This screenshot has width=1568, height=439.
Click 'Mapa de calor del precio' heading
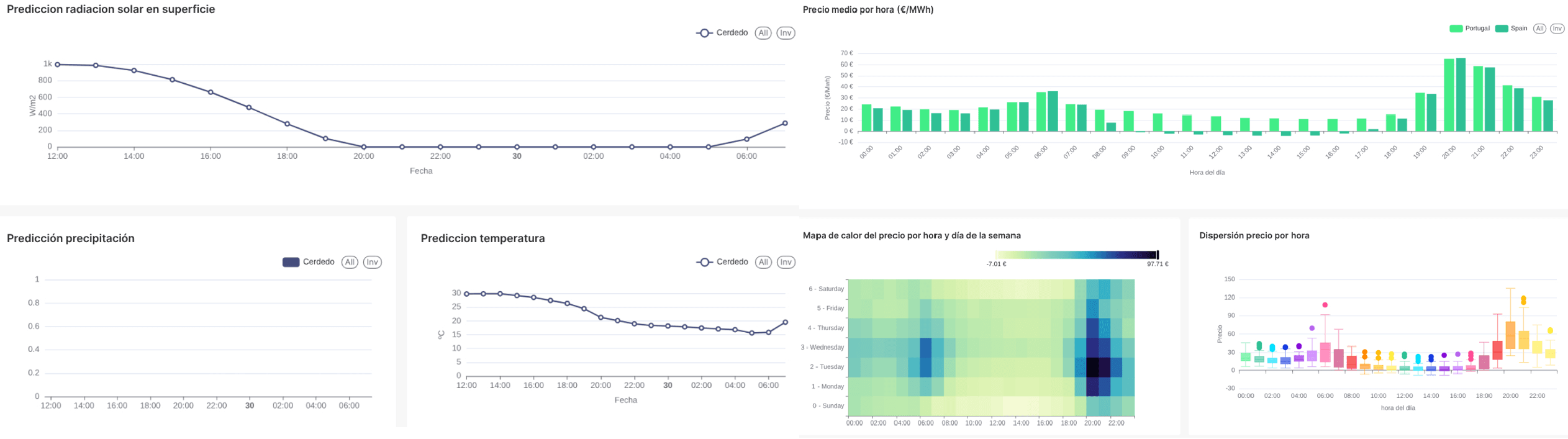pos(912,235)
